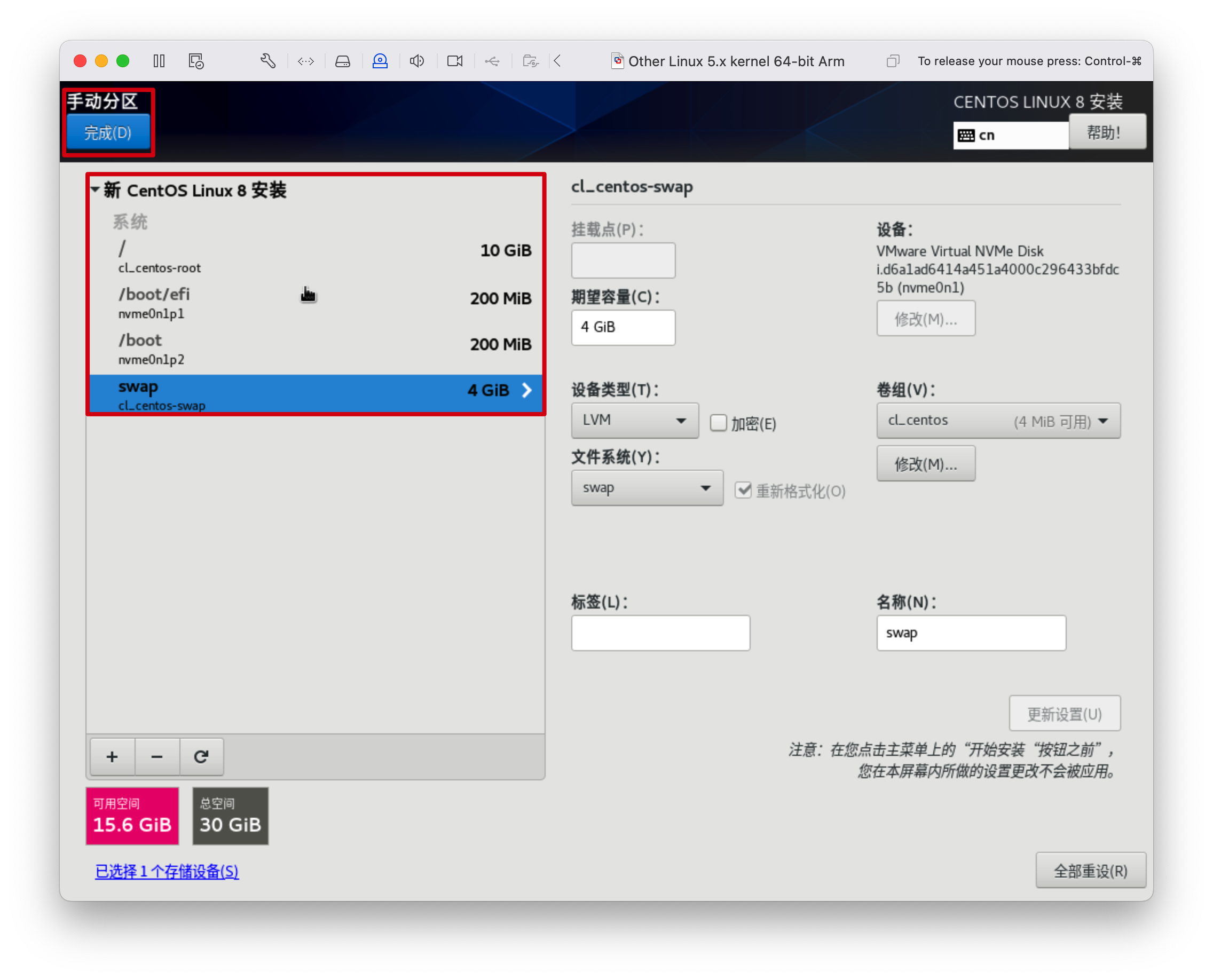Click the 总空间 30 GiB indicator
This screenshot has height=980, width=1213.
[x=231, y=816]
